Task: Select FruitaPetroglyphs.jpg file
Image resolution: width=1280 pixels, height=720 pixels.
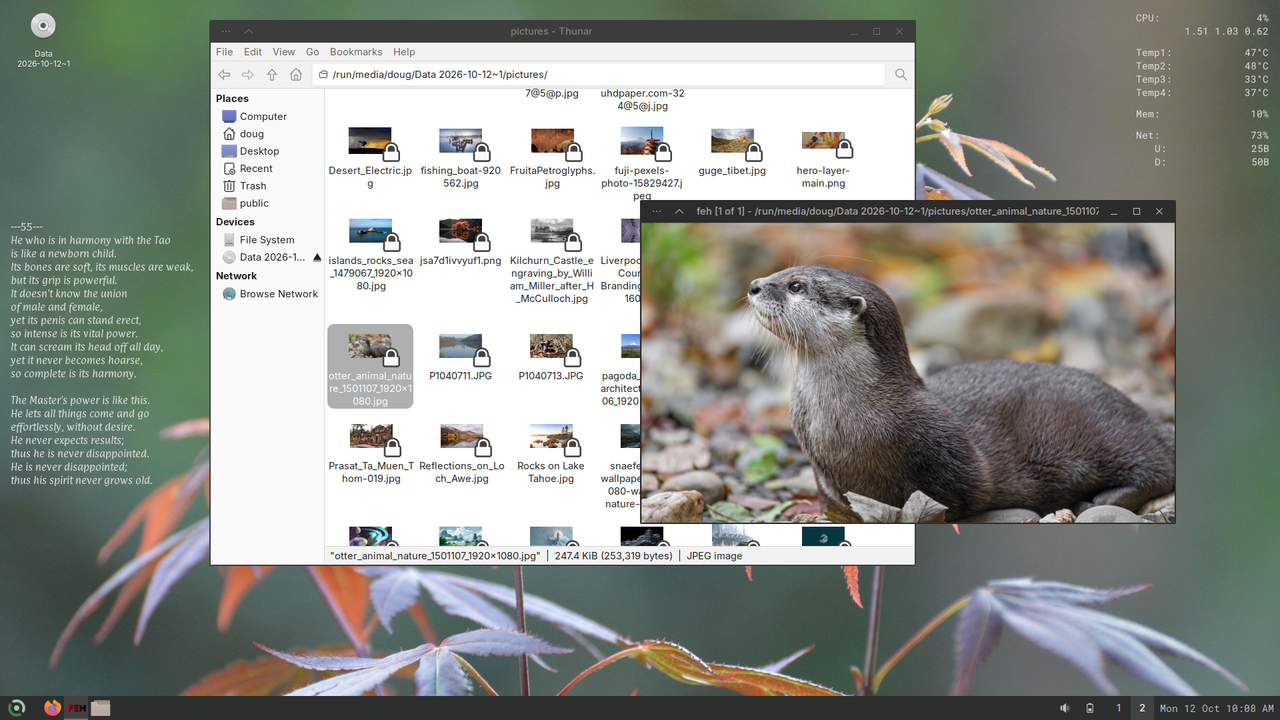Action: [x=552, y=158]
